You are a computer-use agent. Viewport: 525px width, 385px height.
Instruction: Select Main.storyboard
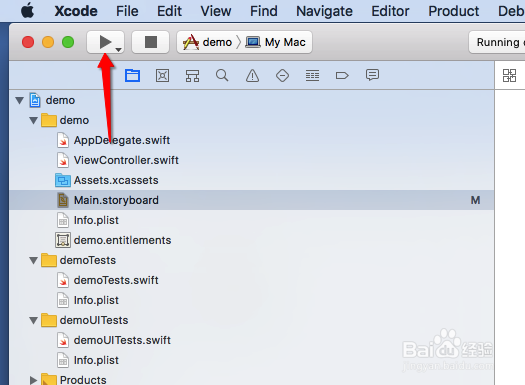[252, 200]
